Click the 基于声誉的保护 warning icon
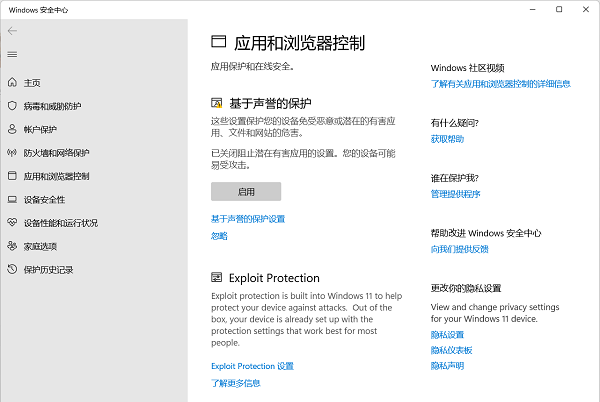 click(x=217, y=103)
